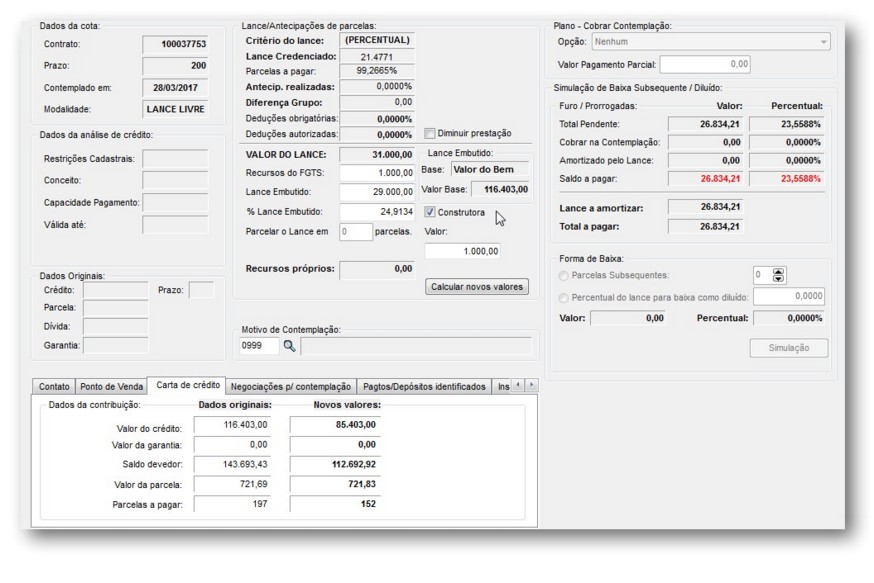874x583 pixels.
Task: Click the Simulação button
Action: [789, 348]
